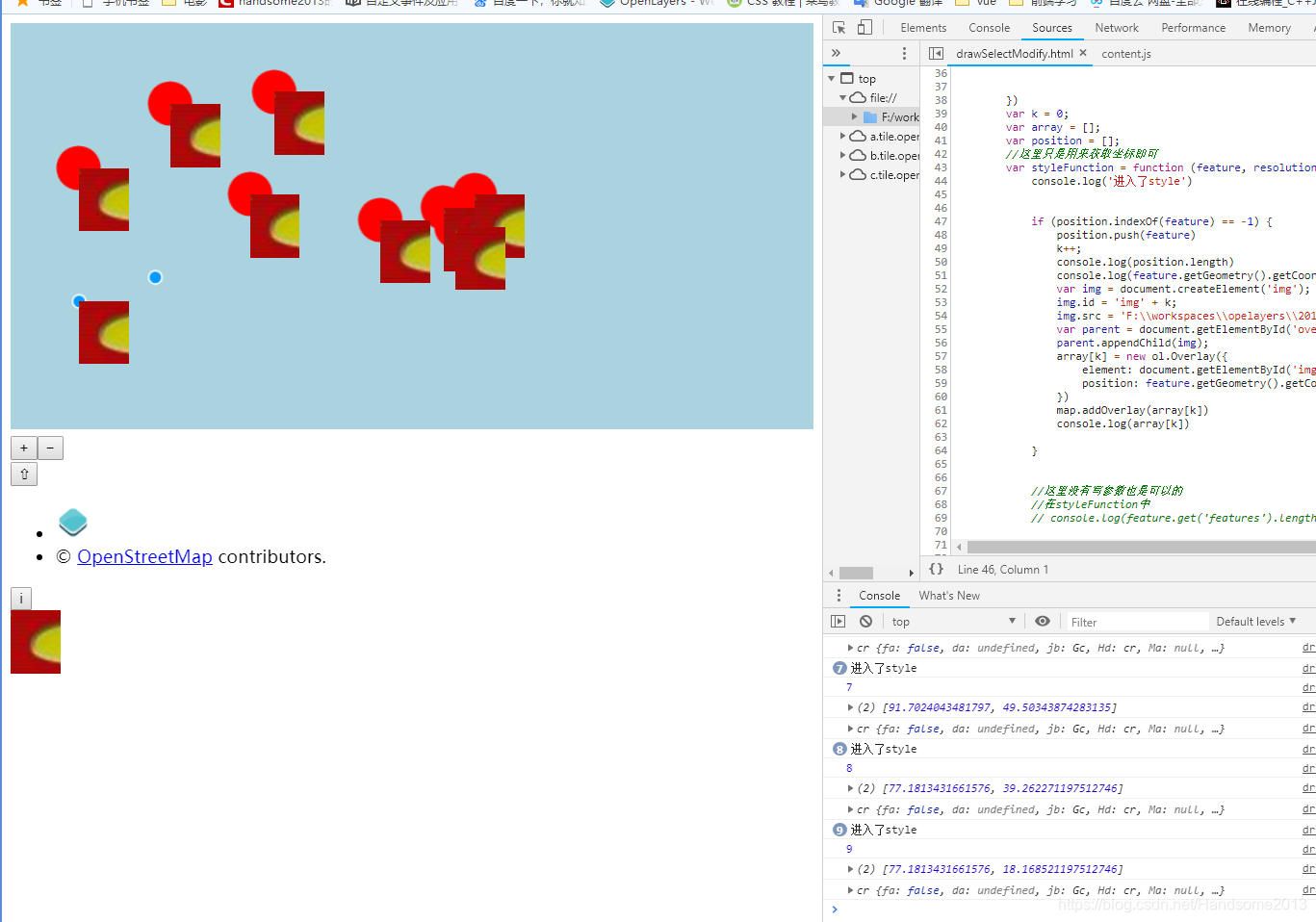Expand the array starting with 91.7024043481797
The width and height of the screenshot is (1316, 922).
850,707
